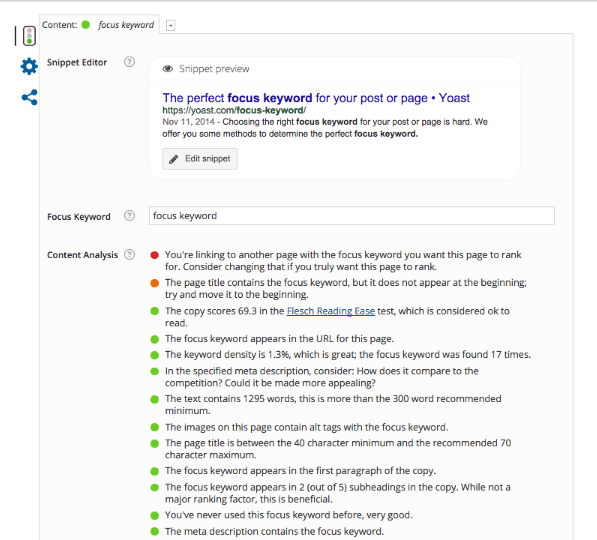Viewport: 597px width, 540px height.
Task: Click the snippet meta description text
Action: point(325,128)
